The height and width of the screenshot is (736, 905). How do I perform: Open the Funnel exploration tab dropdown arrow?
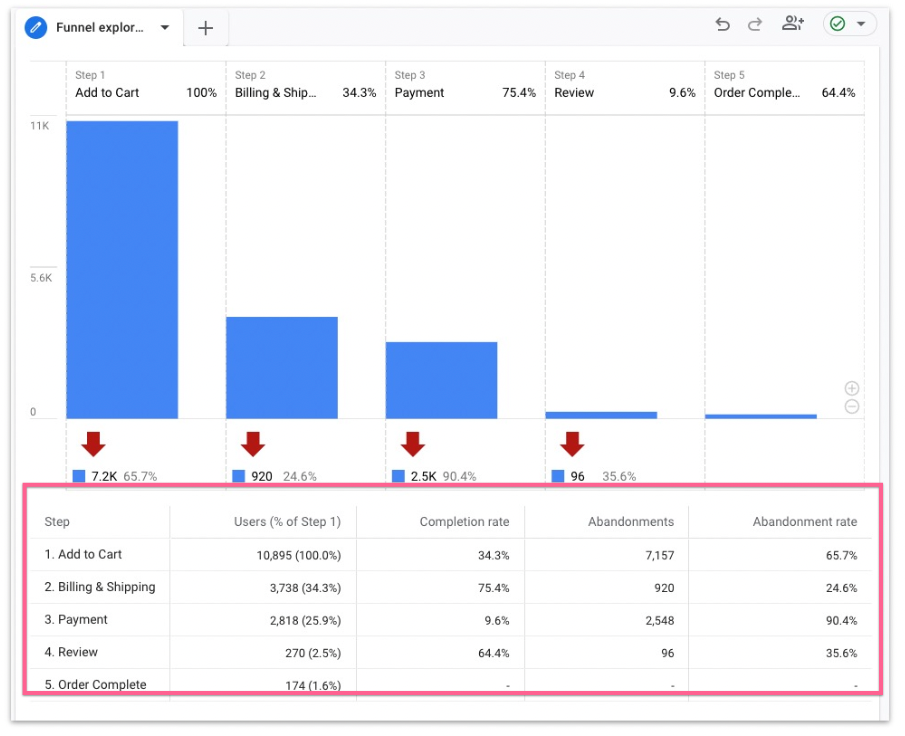165,28
